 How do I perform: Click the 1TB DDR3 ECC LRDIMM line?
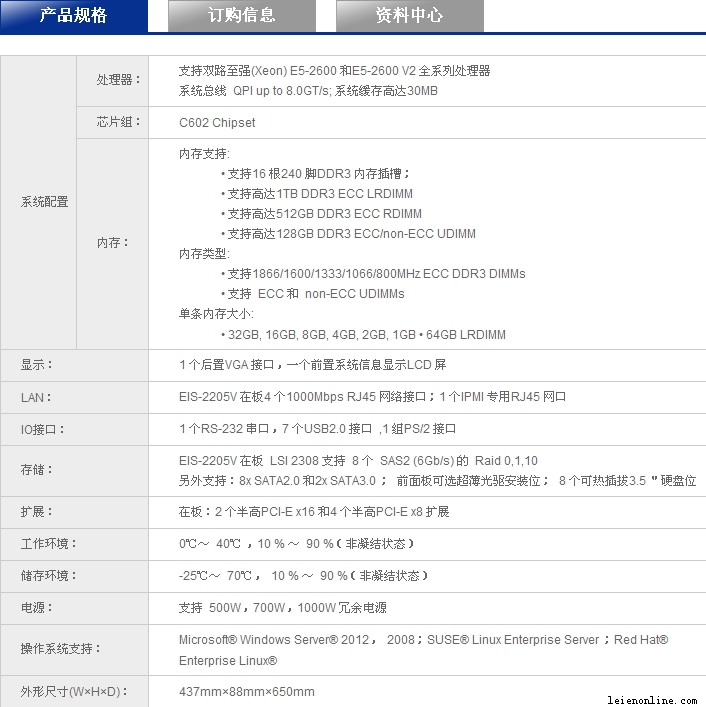(x=317, y=194)
